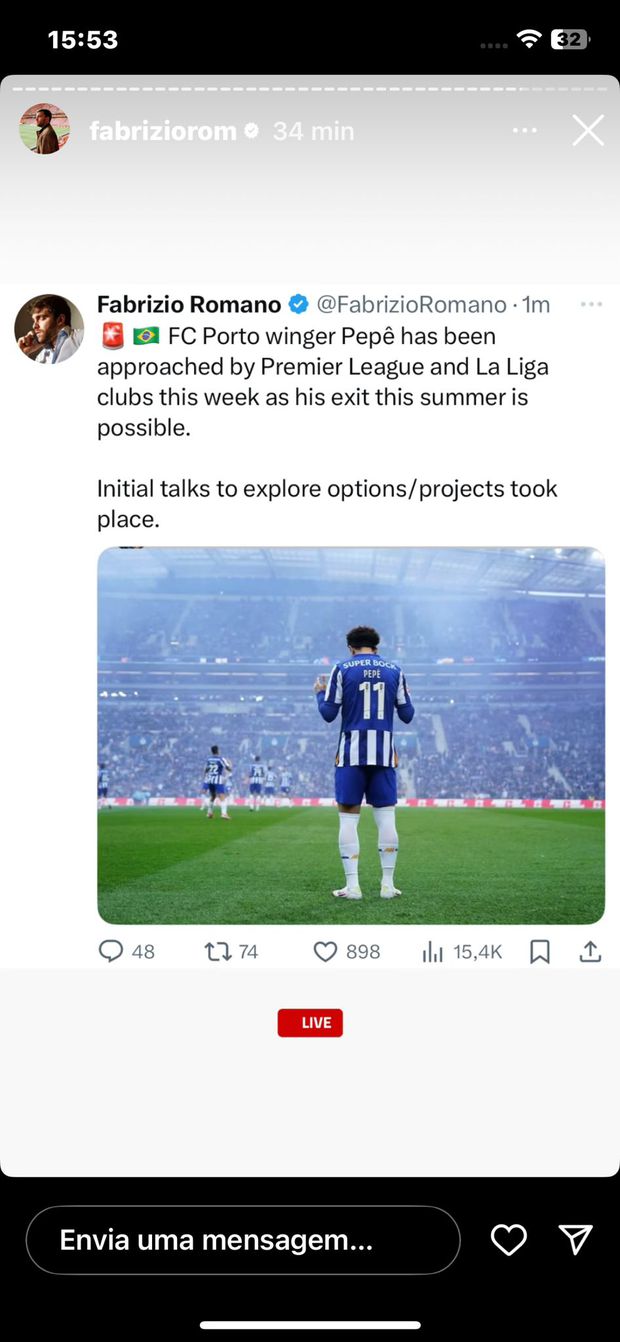Close the story with the X button

[x=588, y=131]
